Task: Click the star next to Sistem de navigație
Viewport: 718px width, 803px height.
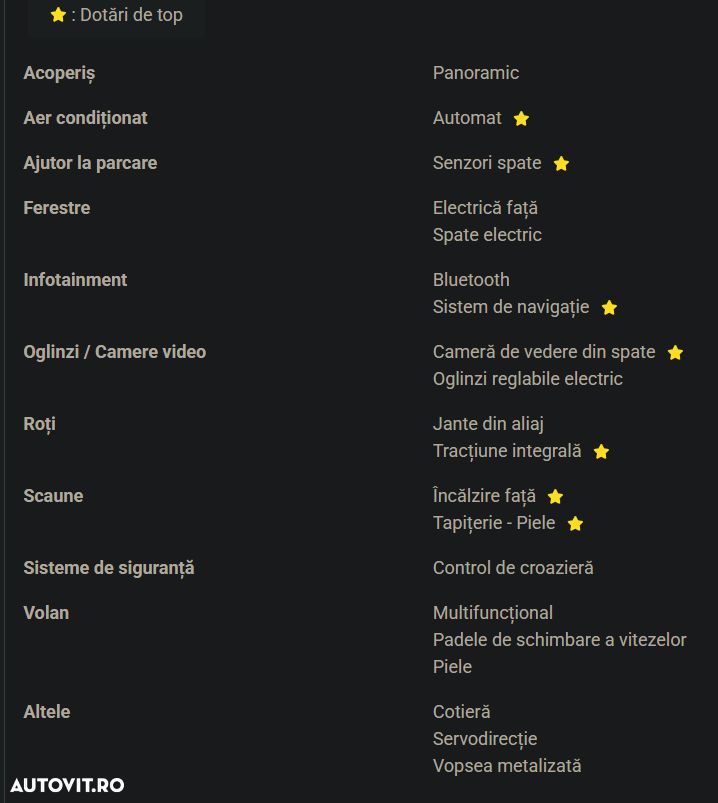Action: point(609,308)
